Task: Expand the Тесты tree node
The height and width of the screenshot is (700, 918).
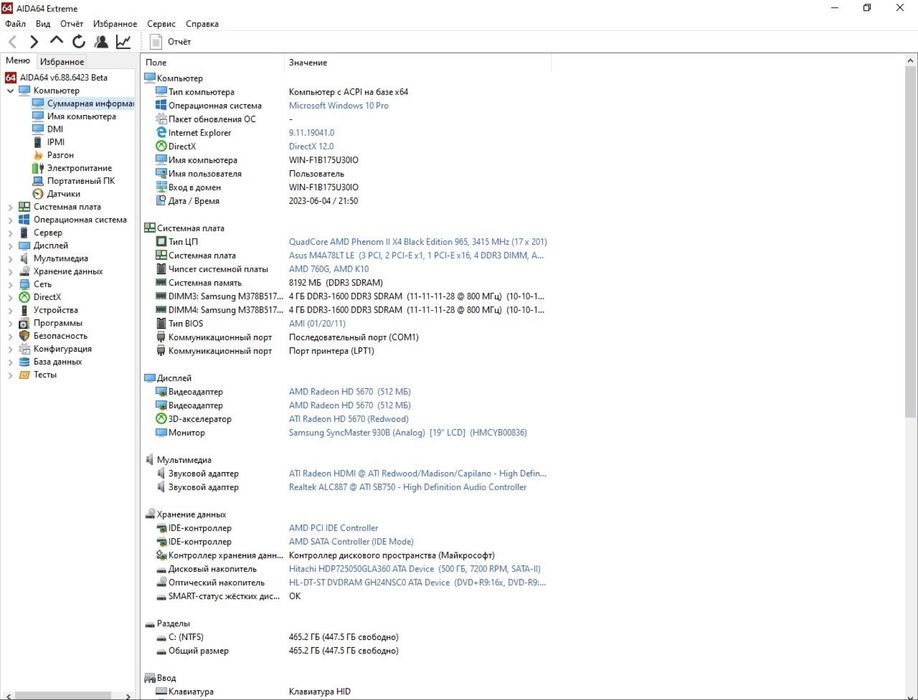Action: (x=10, y=375)
